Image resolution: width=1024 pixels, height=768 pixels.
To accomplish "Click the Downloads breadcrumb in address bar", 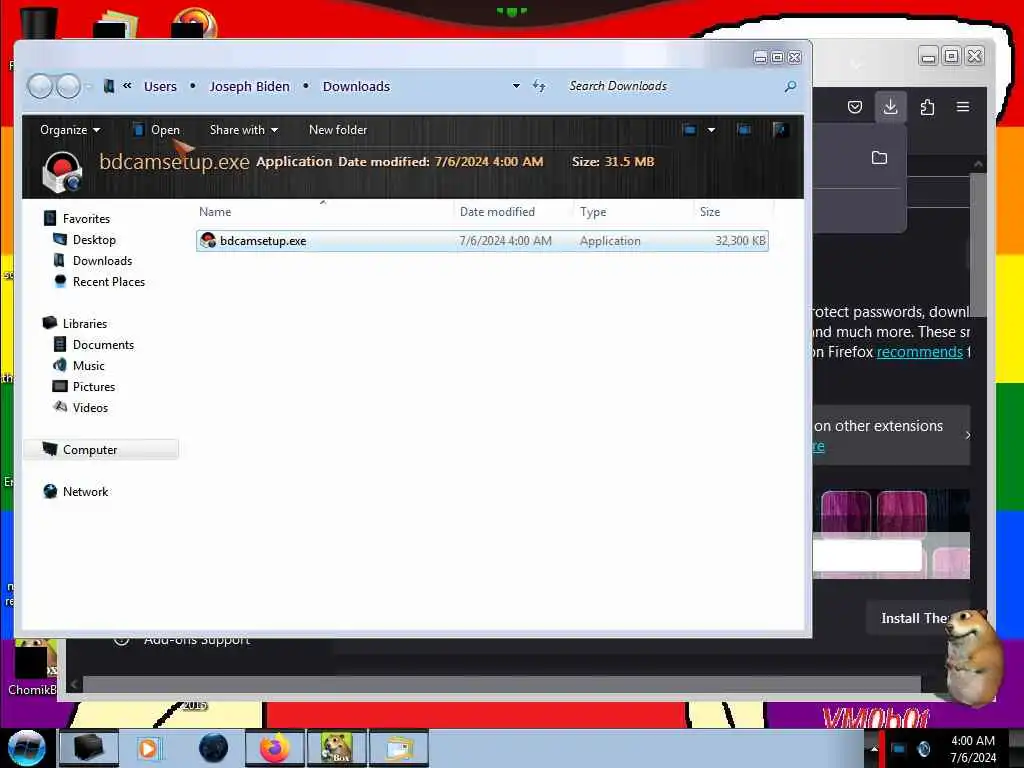I will tap(356, 86).
